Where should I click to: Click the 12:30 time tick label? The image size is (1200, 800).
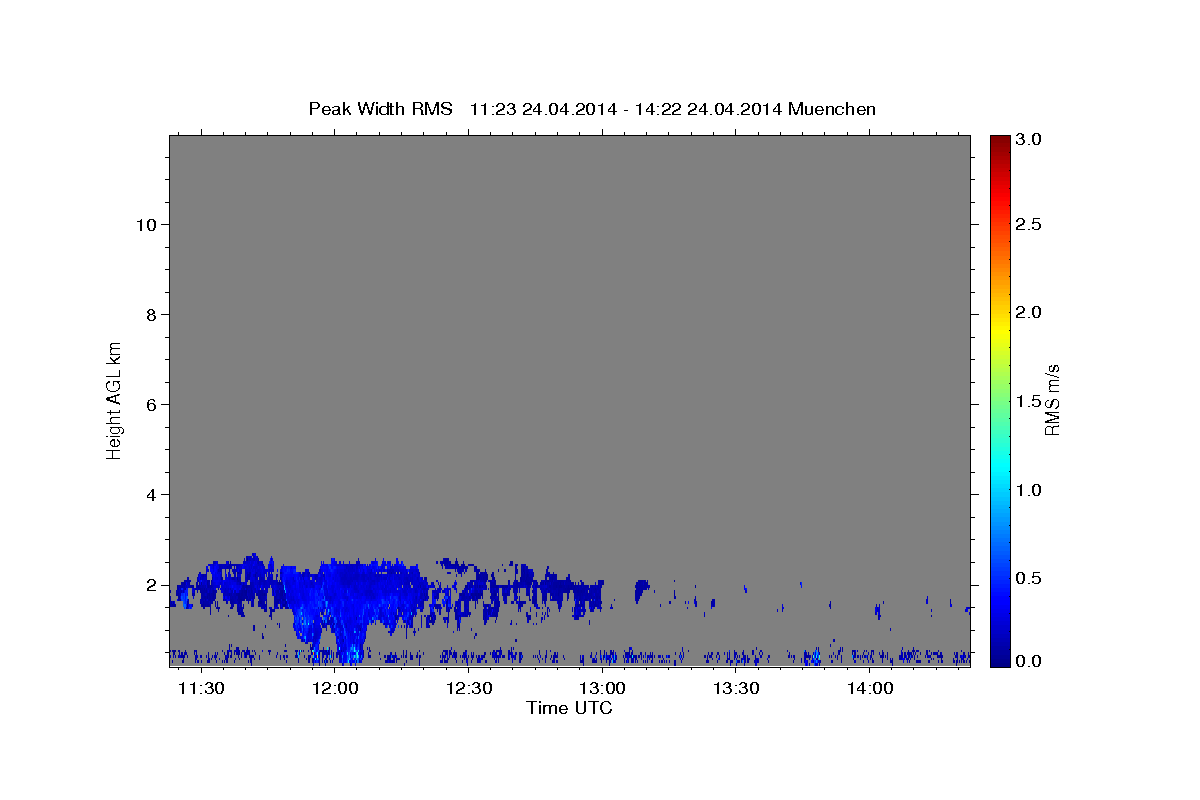(469, 689)
